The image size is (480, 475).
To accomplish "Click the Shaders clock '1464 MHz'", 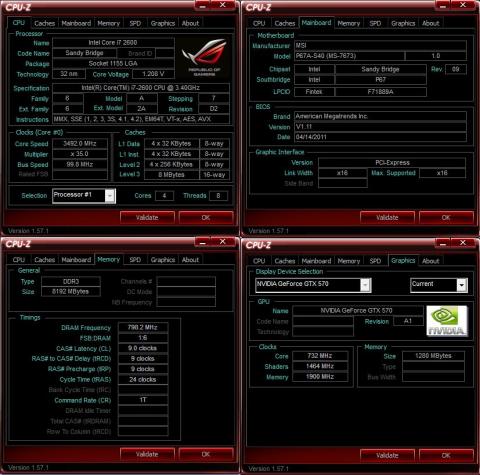I will pos(320,366).
